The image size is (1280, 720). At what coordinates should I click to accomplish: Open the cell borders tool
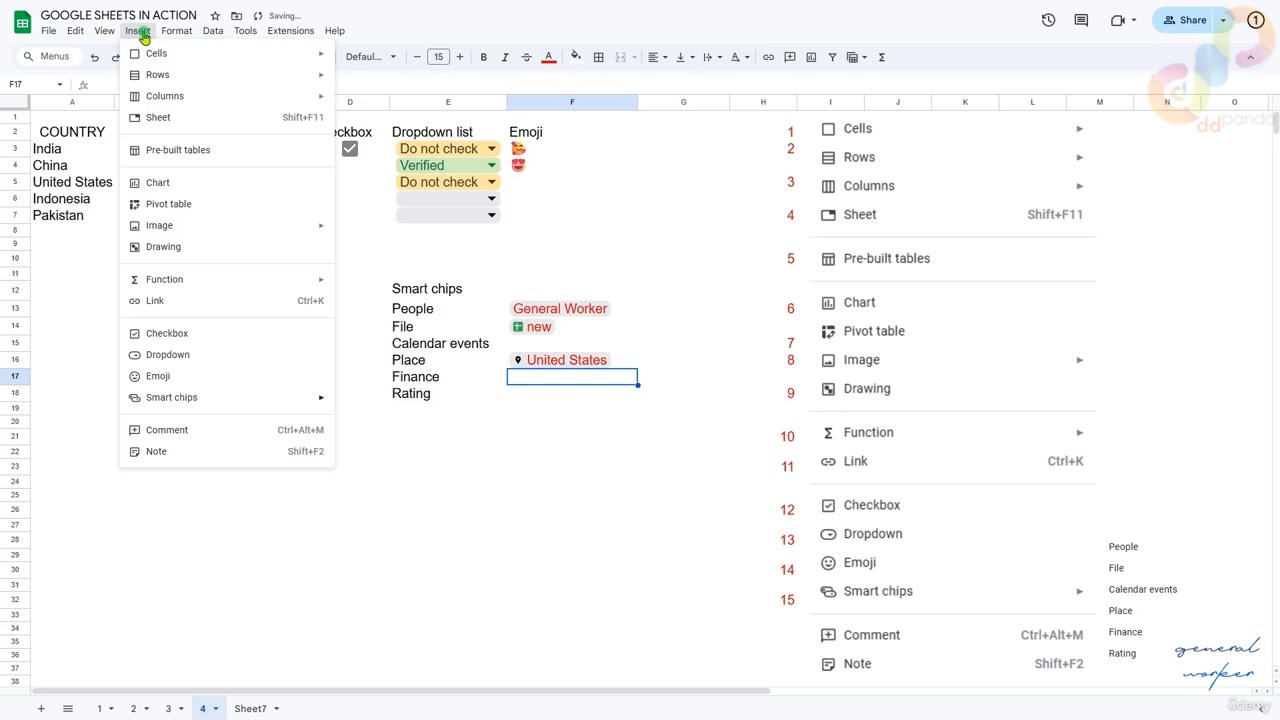point(599,58)
